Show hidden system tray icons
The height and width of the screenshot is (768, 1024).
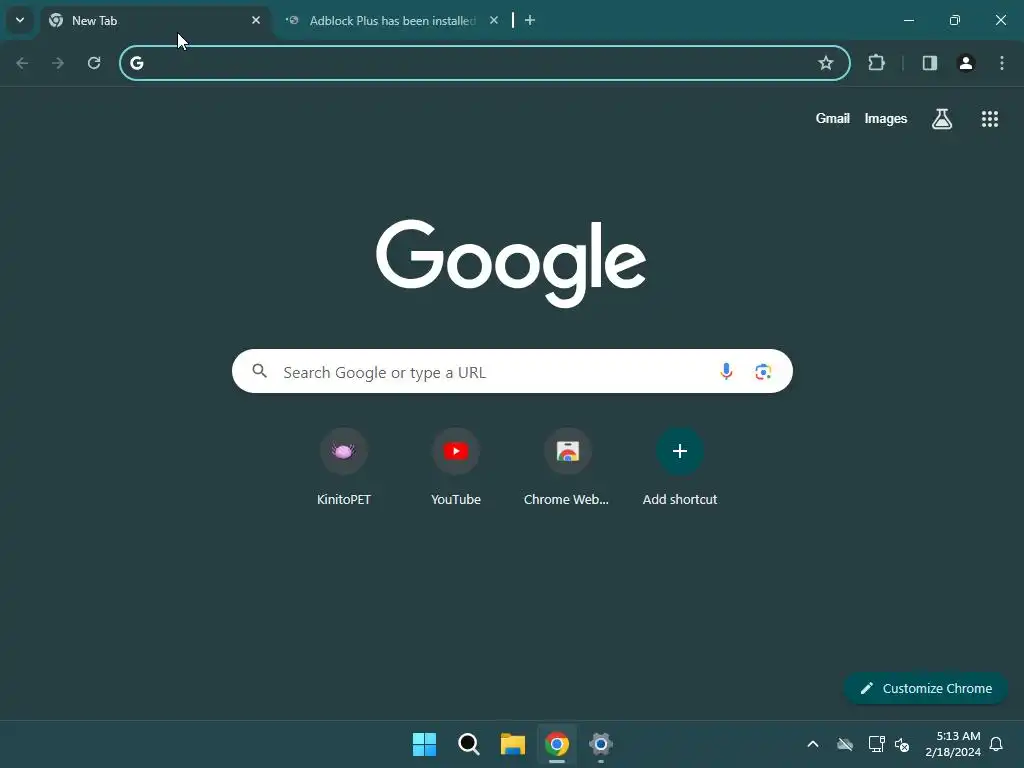[813, 744]
